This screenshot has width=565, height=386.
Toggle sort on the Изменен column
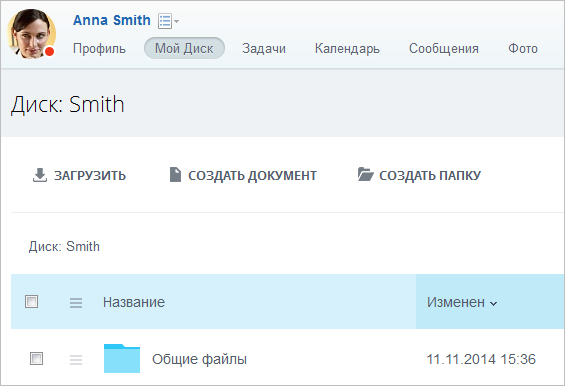462,302
